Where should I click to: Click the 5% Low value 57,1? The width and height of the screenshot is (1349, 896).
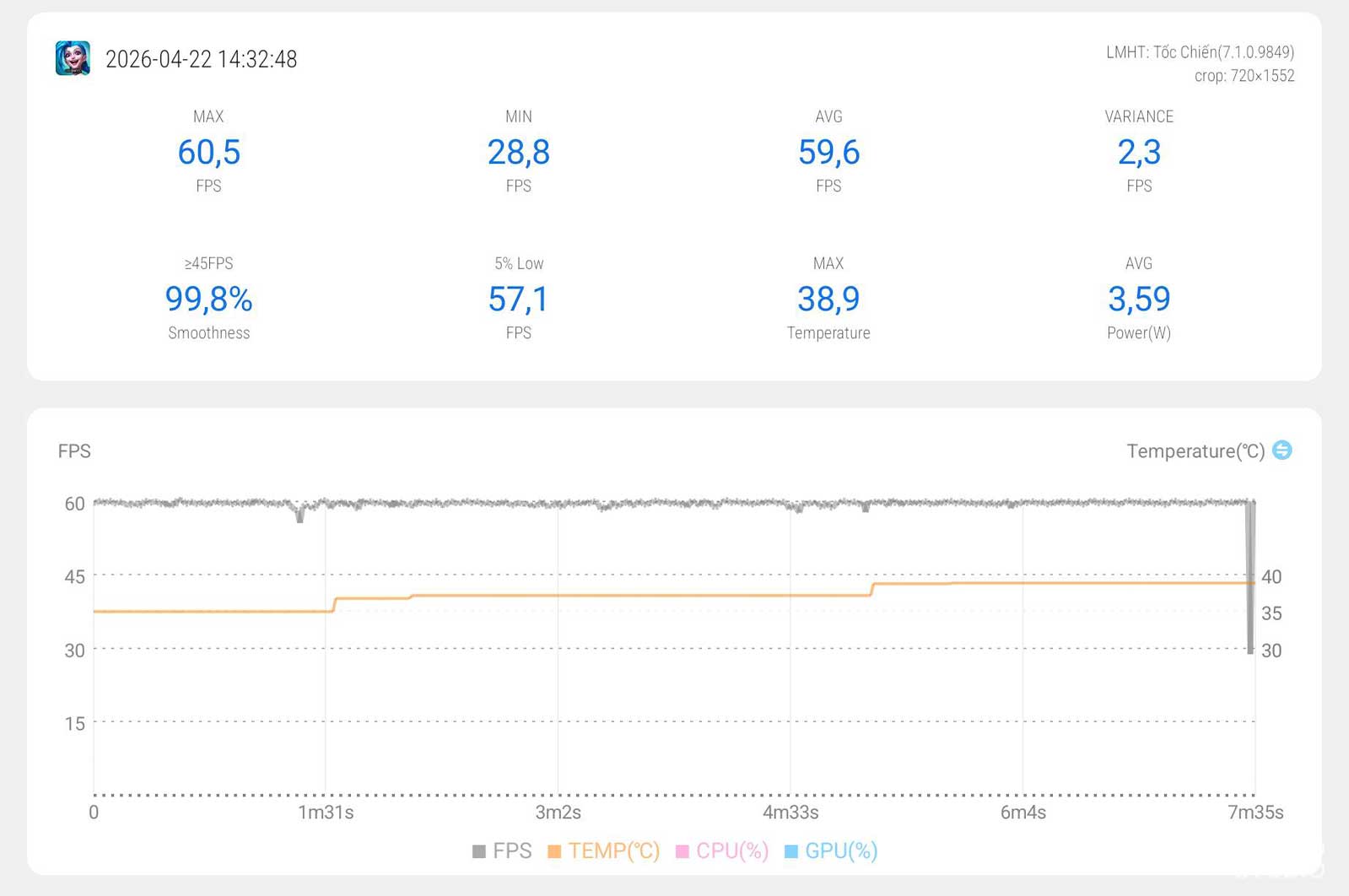coord(518,300)
